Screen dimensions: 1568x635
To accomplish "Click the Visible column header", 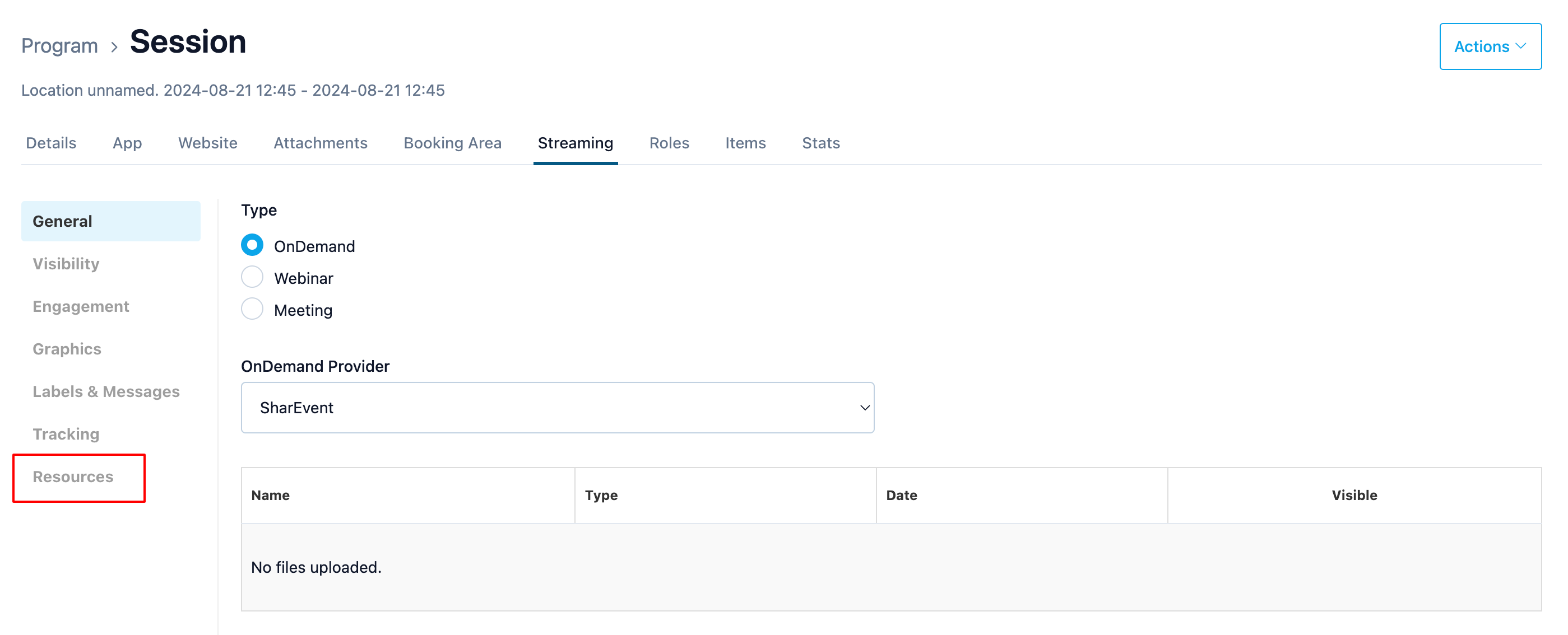I will coord(1354,495).
